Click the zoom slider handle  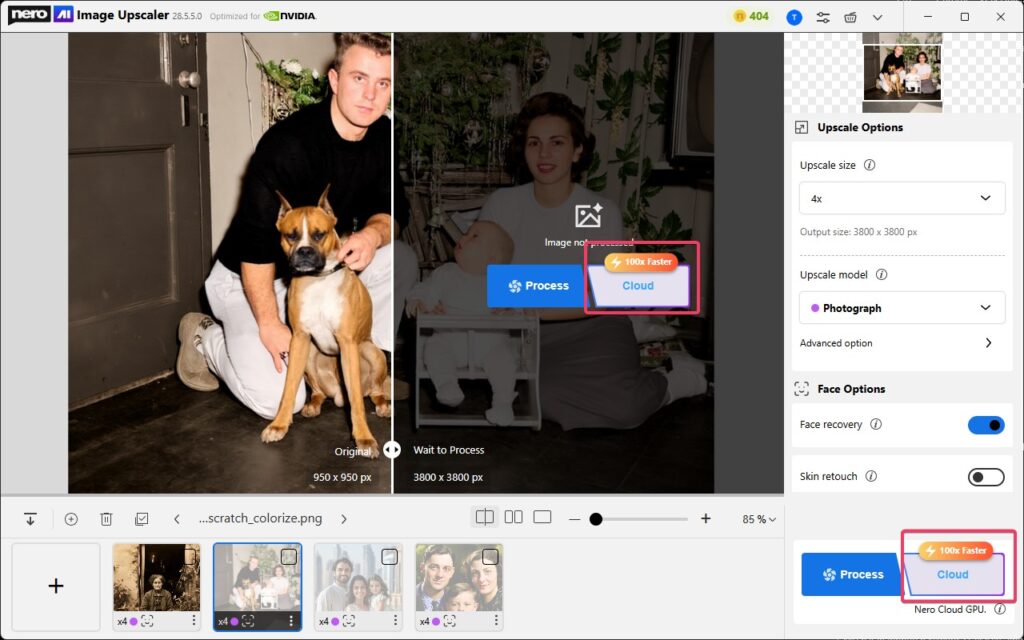(x=596, y=519)
